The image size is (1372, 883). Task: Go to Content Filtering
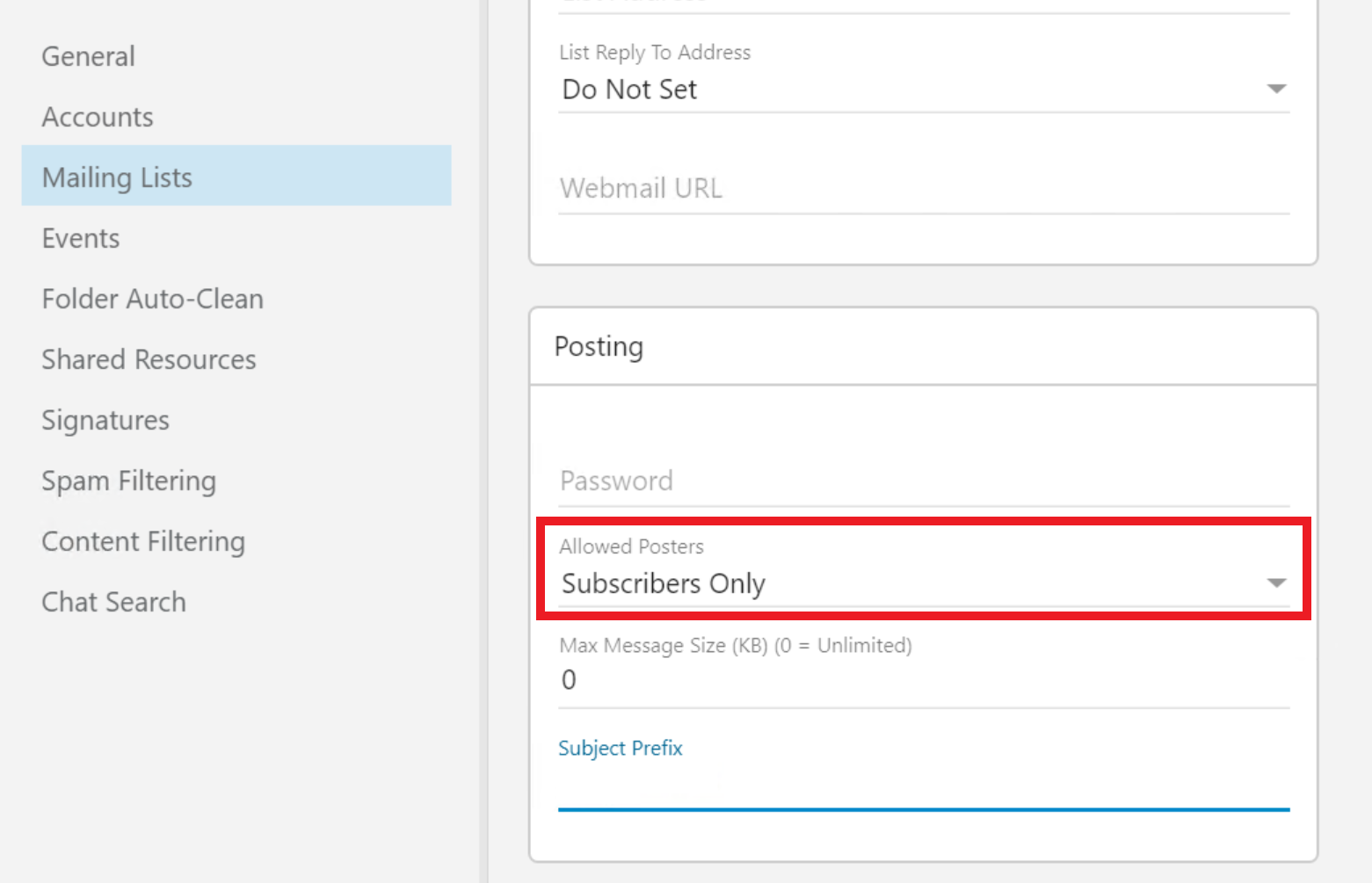click(x=143, y=541)
